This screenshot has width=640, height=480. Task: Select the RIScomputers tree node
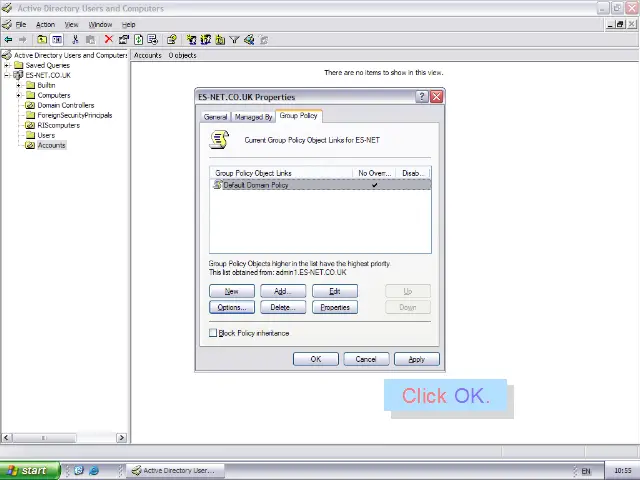58,125
